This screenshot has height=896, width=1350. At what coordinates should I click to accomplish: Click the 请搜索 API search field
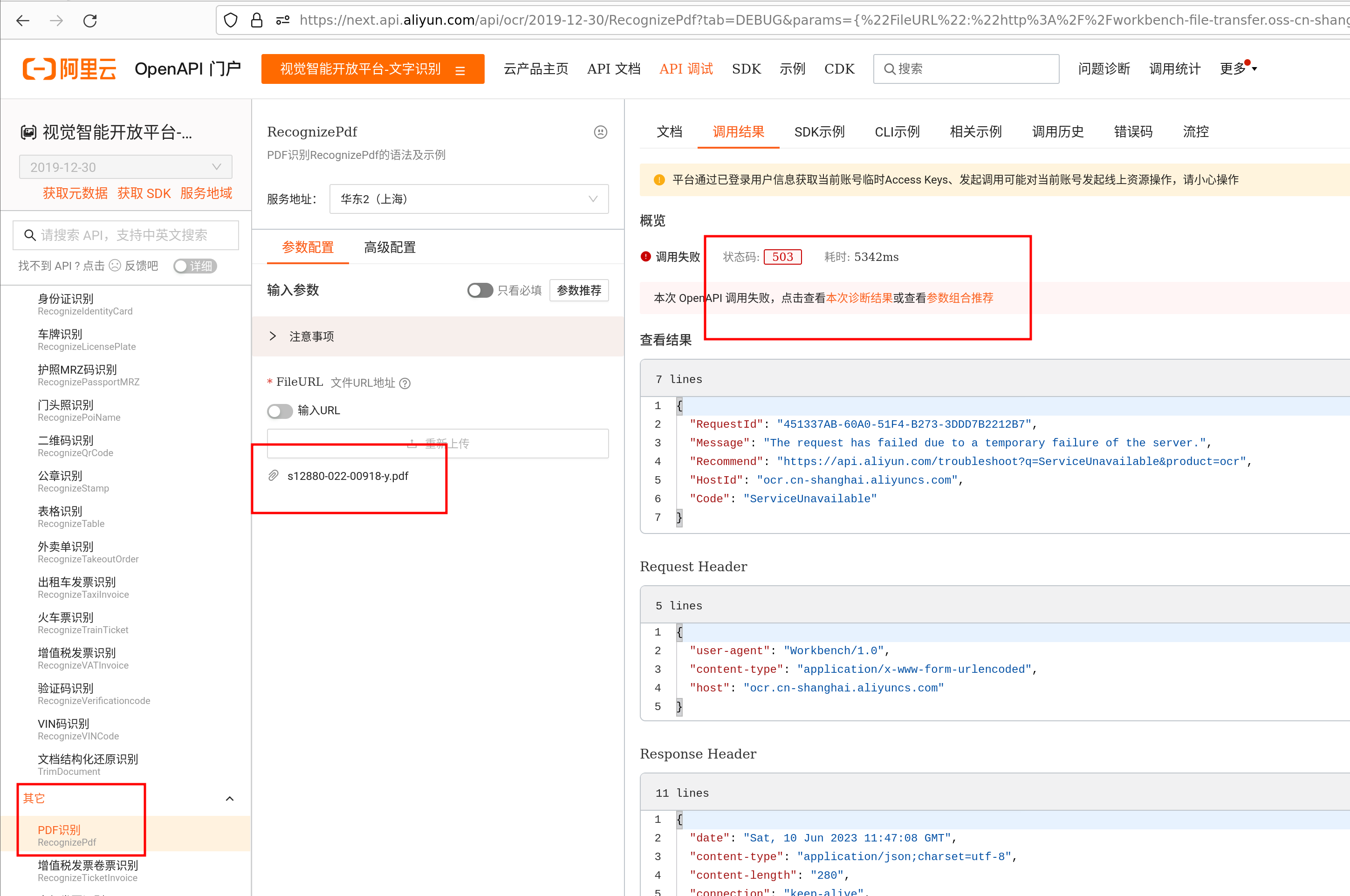pos(126,235)
